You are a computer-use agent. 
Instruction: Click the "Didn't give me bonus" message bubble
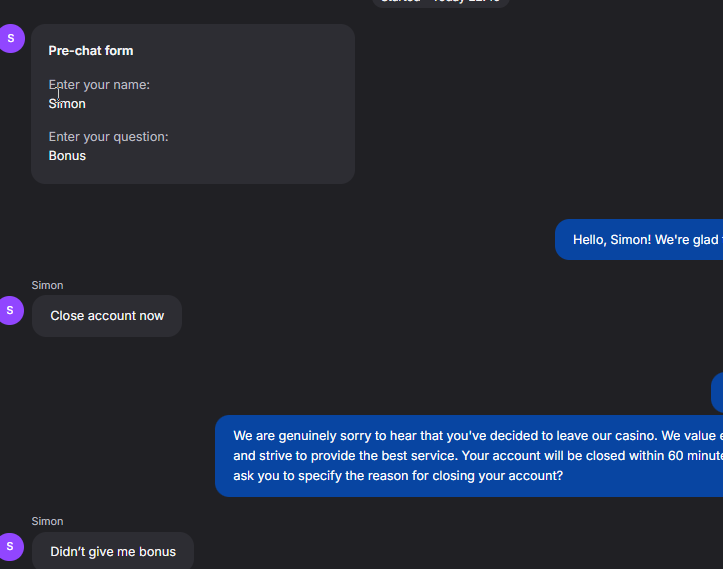[113, 552]
